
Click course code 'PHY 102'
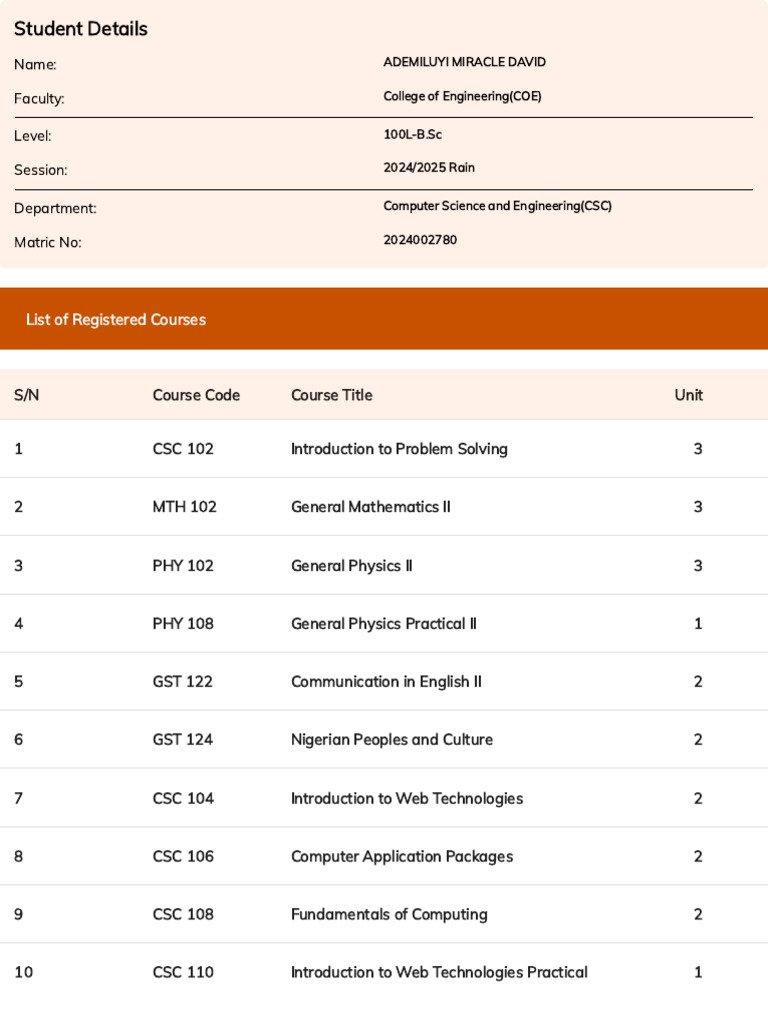pyautogui.click(x=183, y=566)
